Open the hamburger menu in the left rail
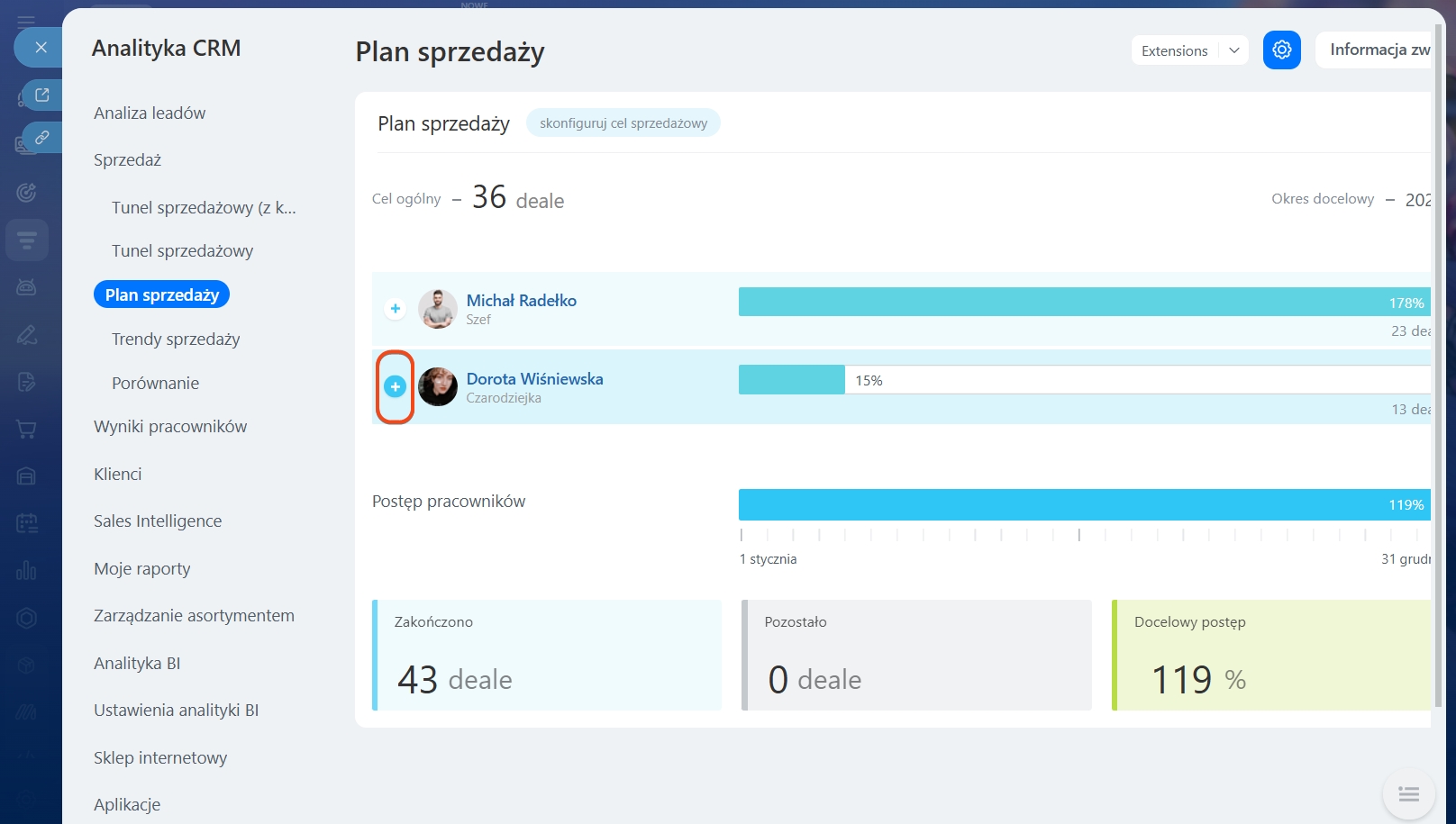Viewport: 1456px width, 824px height. click(x=26, y=22)
